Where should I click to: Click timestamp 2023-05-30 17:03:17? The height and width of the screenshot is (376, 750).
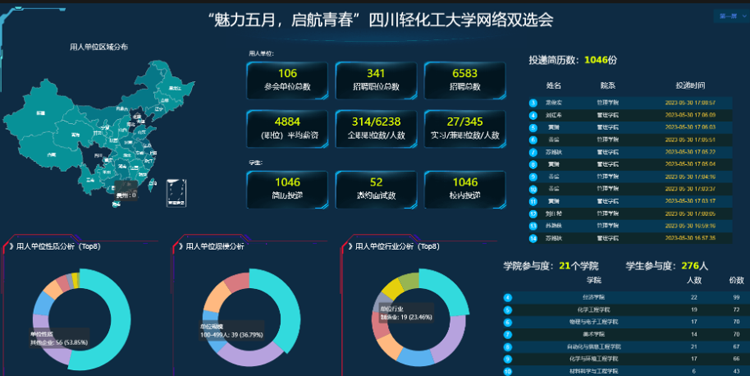(690, 201)
